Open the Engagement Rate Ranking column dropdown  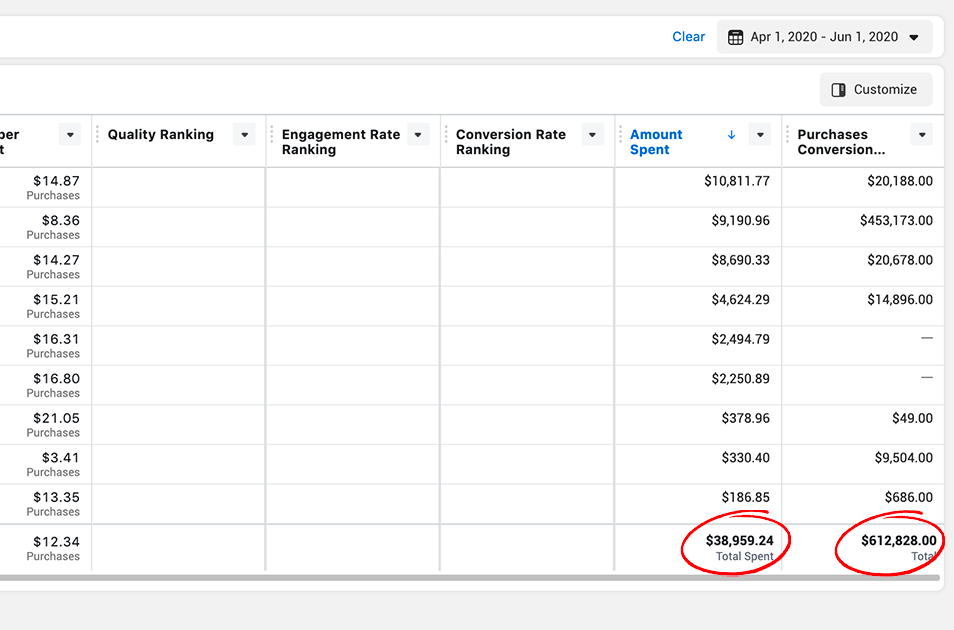(418, 135)
